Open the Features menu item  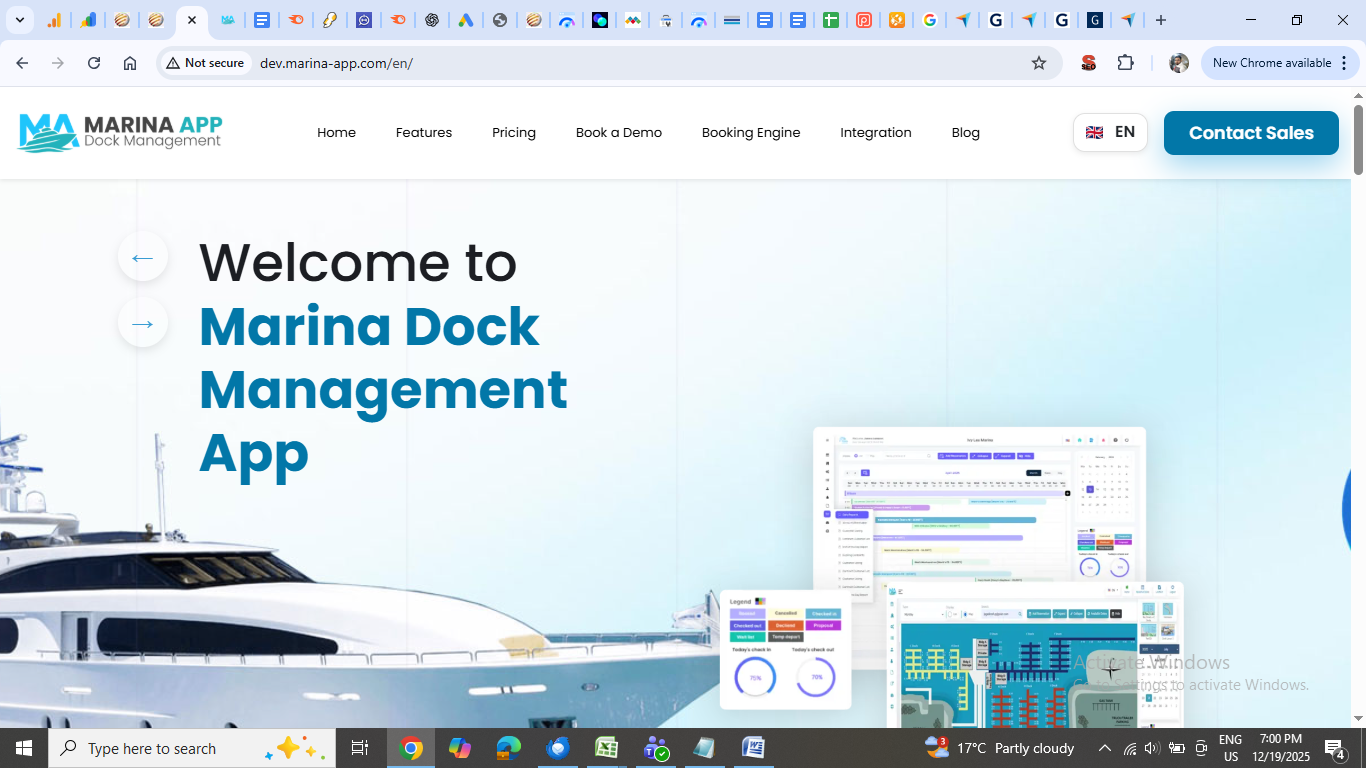423,132
